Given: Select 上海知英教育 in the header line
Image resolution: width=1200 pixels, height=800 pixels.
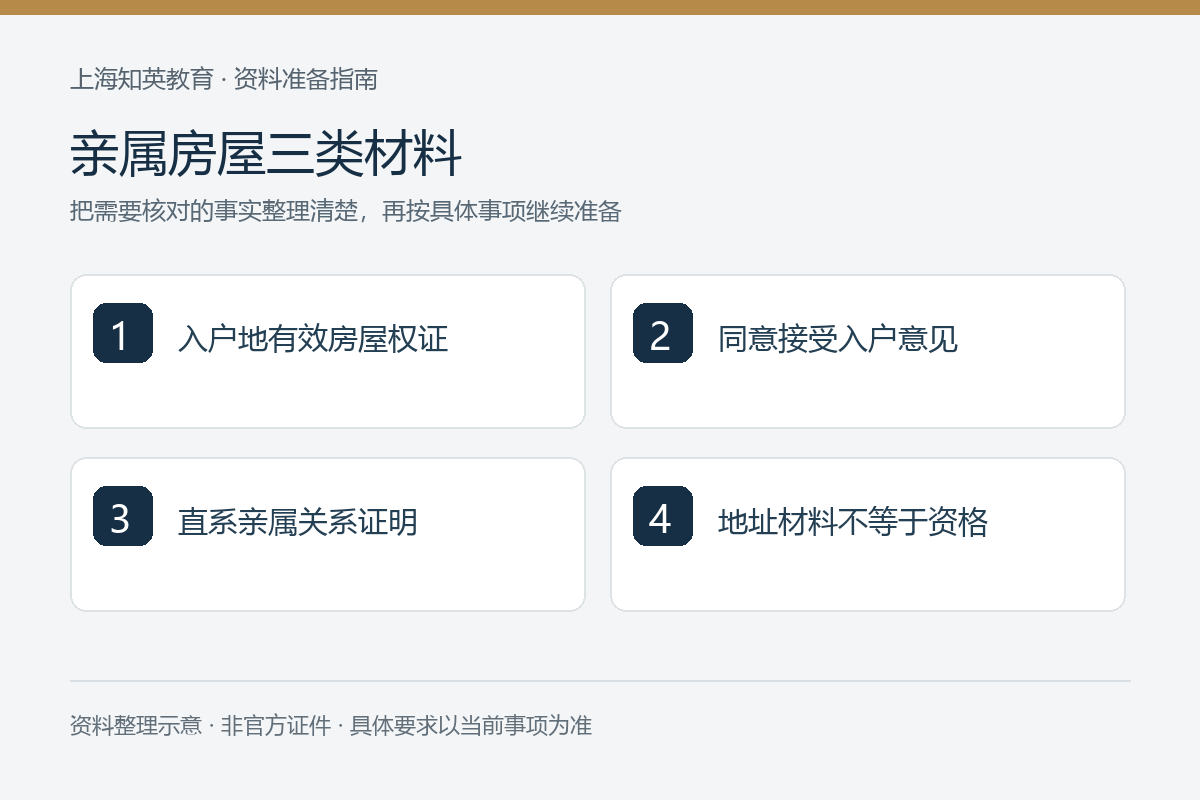Looking at the screenshot, I should coord(142,80).
